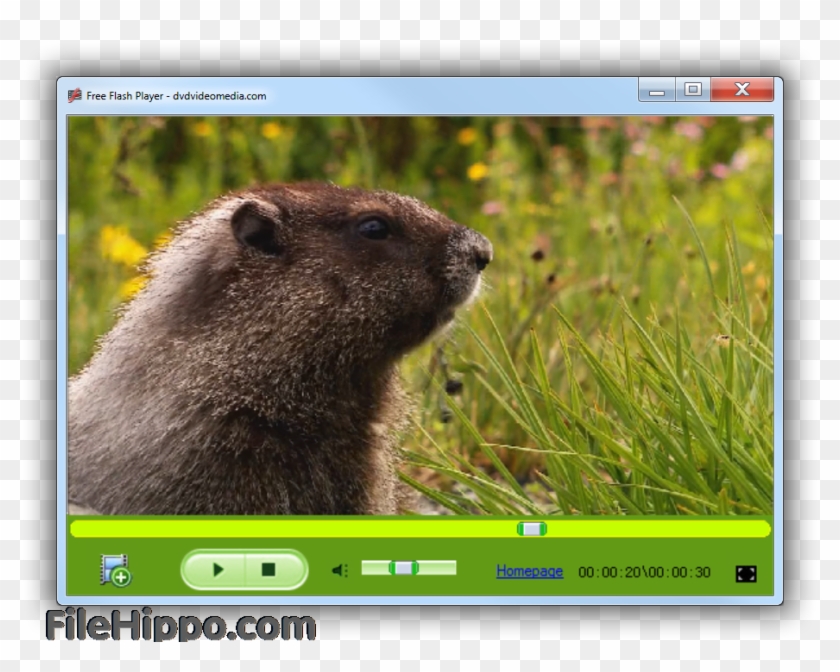The image size is (840, 672).
Task: Click the Free Flash Player title bar icon
Action: tap(74, 95)
